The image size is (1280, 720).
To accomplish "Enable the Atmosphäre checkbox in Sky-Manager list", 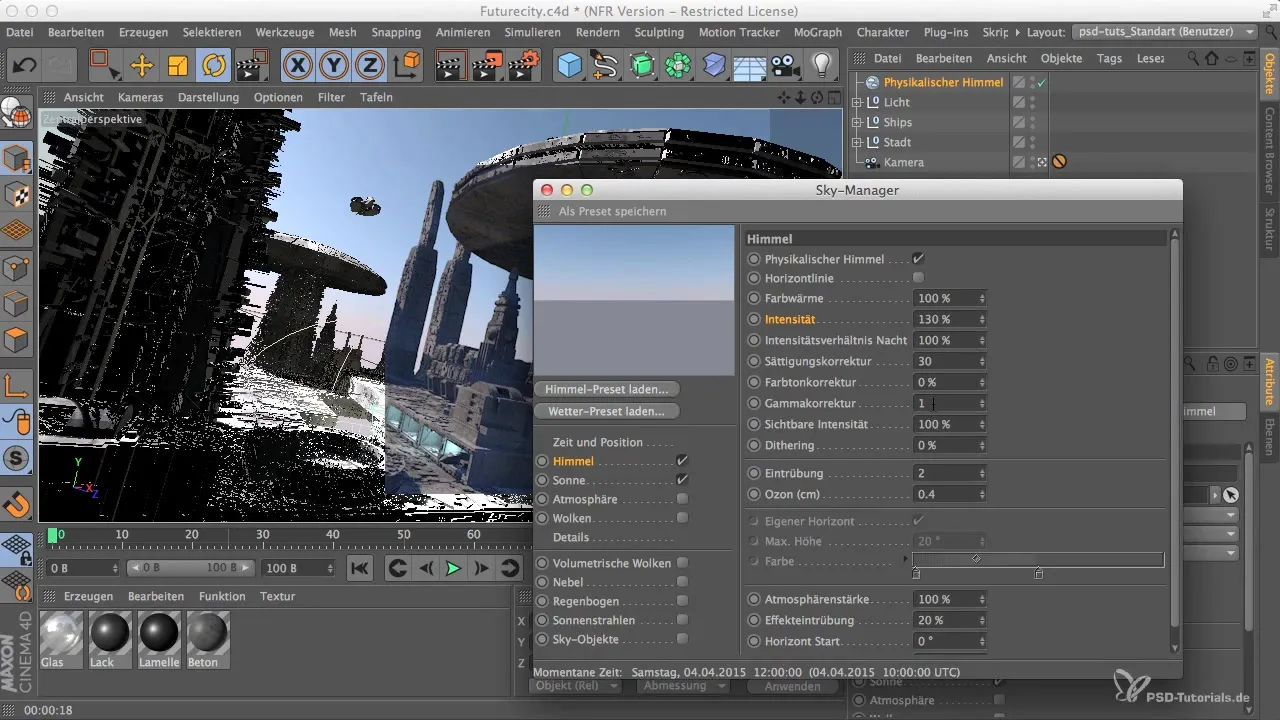I will click(x=682, y=499).
